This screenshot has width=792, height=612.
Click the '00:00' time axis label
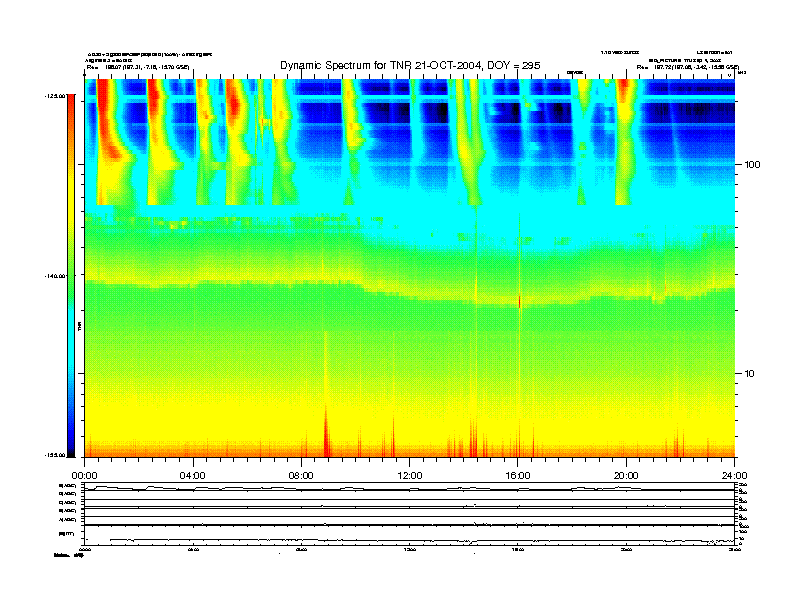tap(84, 476)
